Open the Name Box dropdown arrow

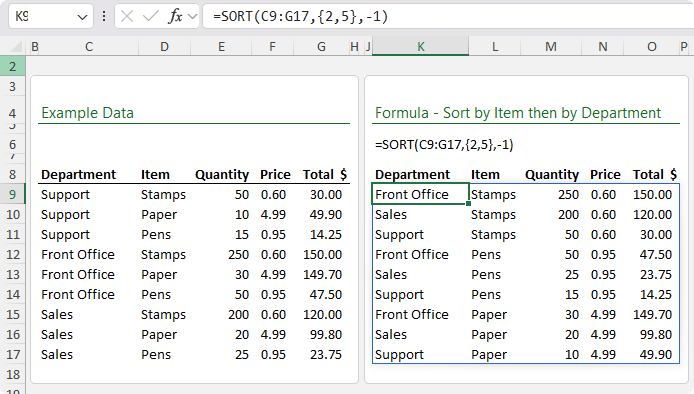click(x=82, y=17)
